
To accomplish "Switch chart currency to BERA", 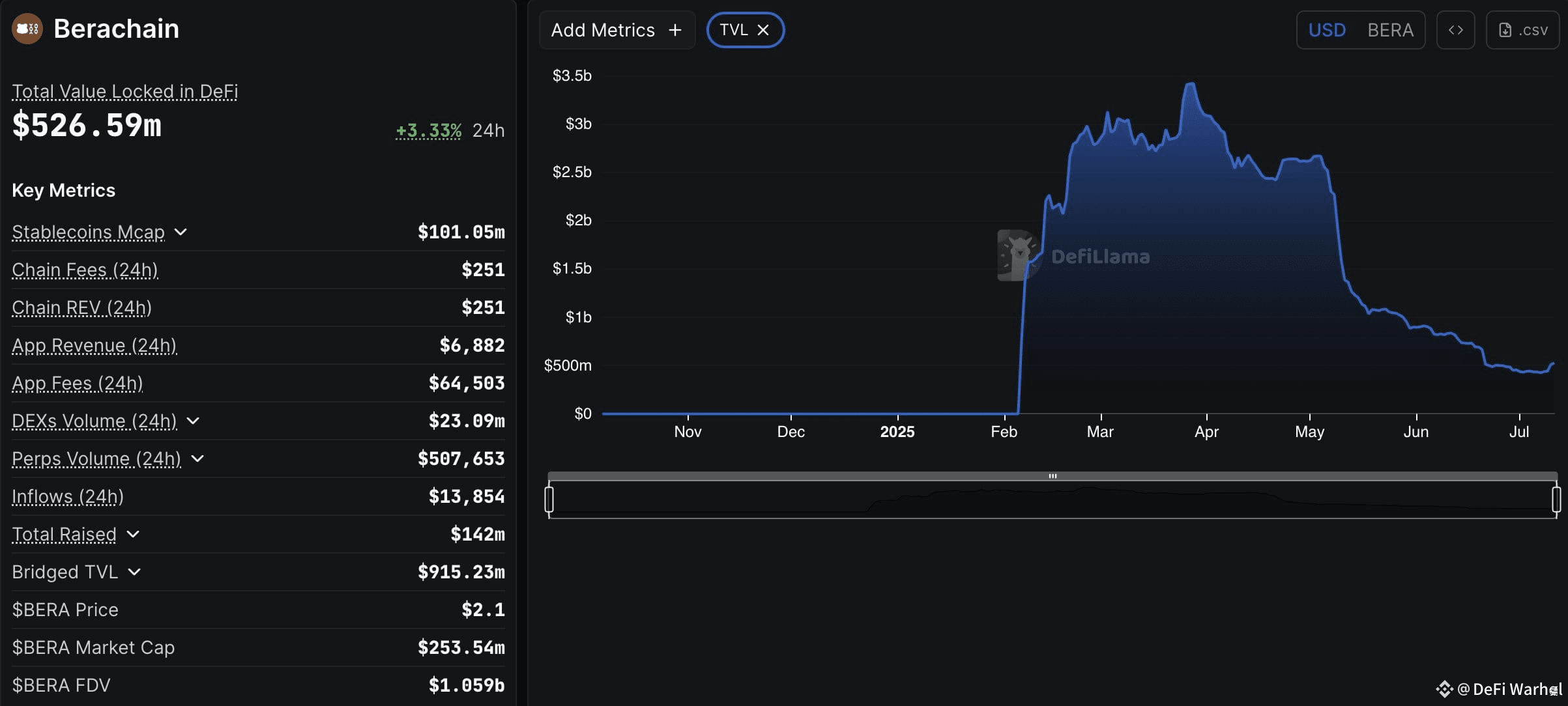I will (x=1390, y=30).
